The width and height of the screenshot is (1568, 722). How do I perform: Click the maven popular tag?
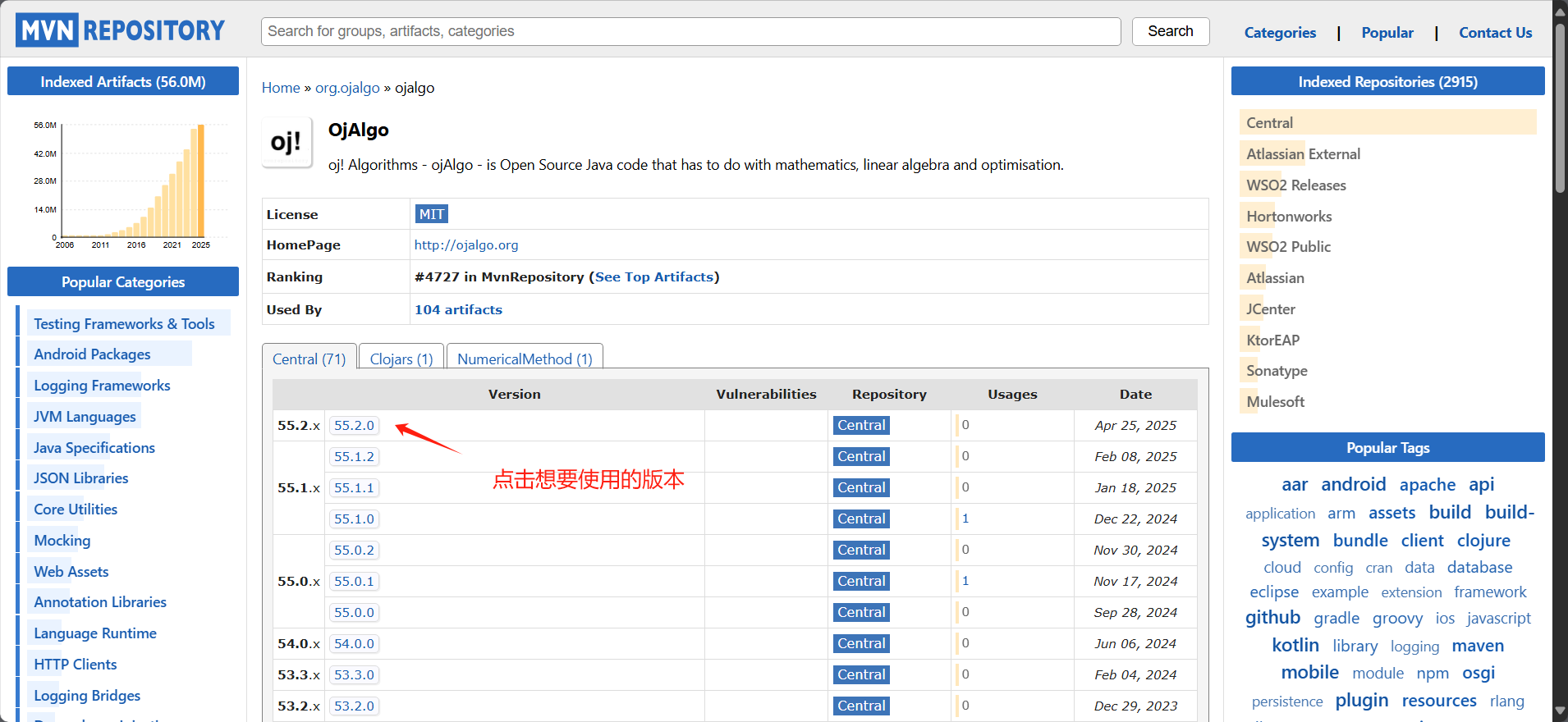1478,647
